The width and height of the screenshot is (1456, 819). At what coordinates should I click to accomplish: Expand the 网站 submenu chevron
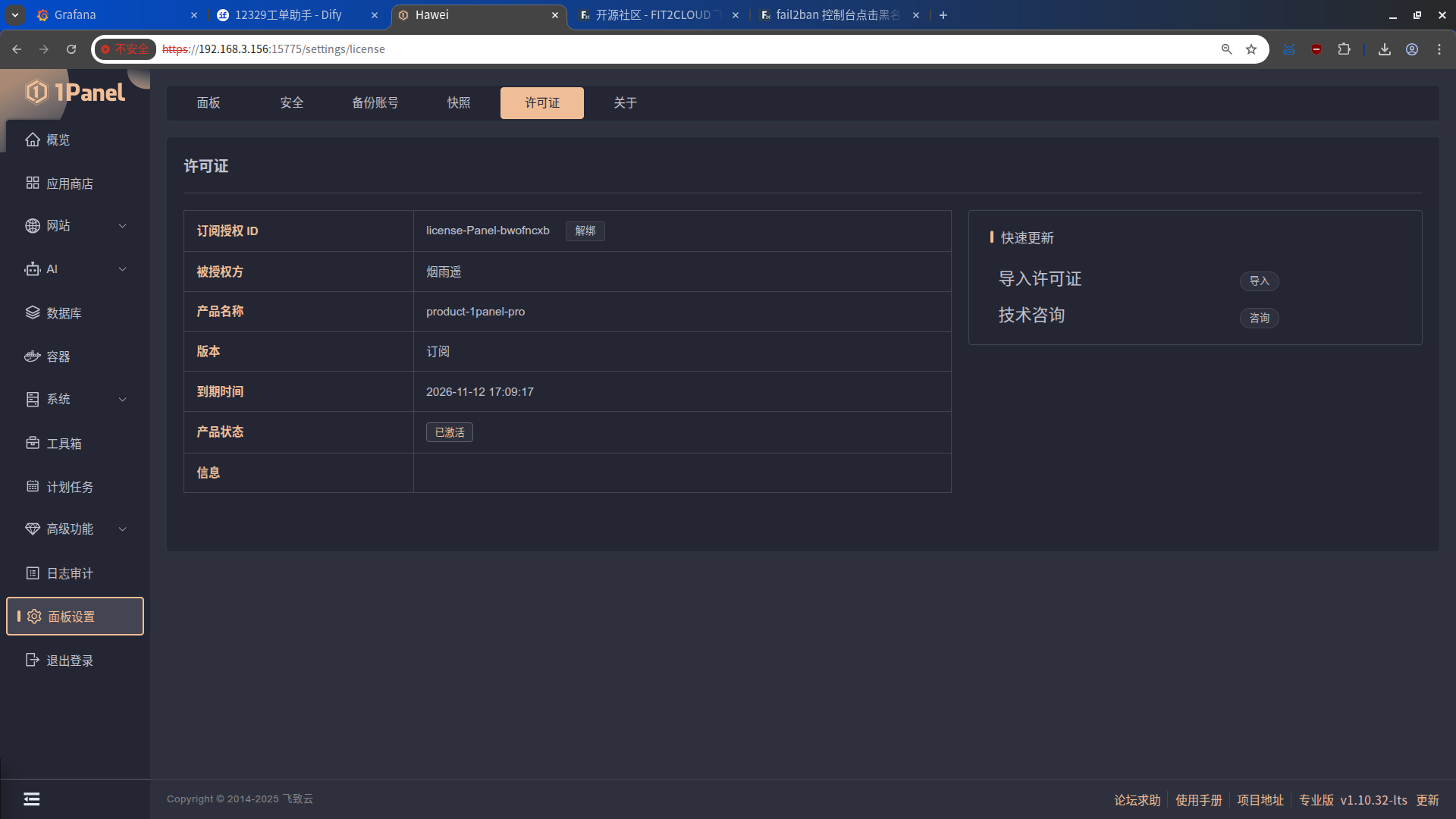(122, 226)
